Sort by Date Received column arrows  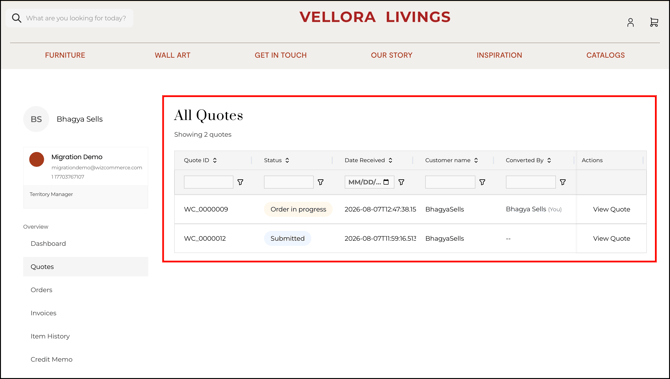coord(390,160)
